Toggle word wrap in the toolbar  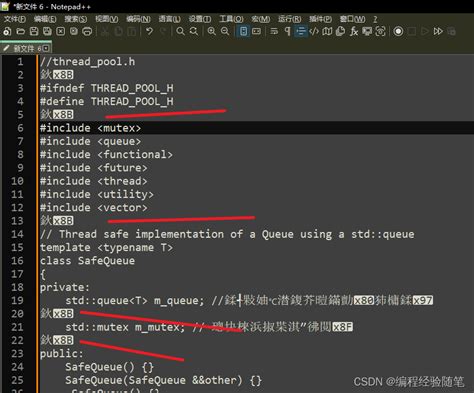click(x=274, y=31)
